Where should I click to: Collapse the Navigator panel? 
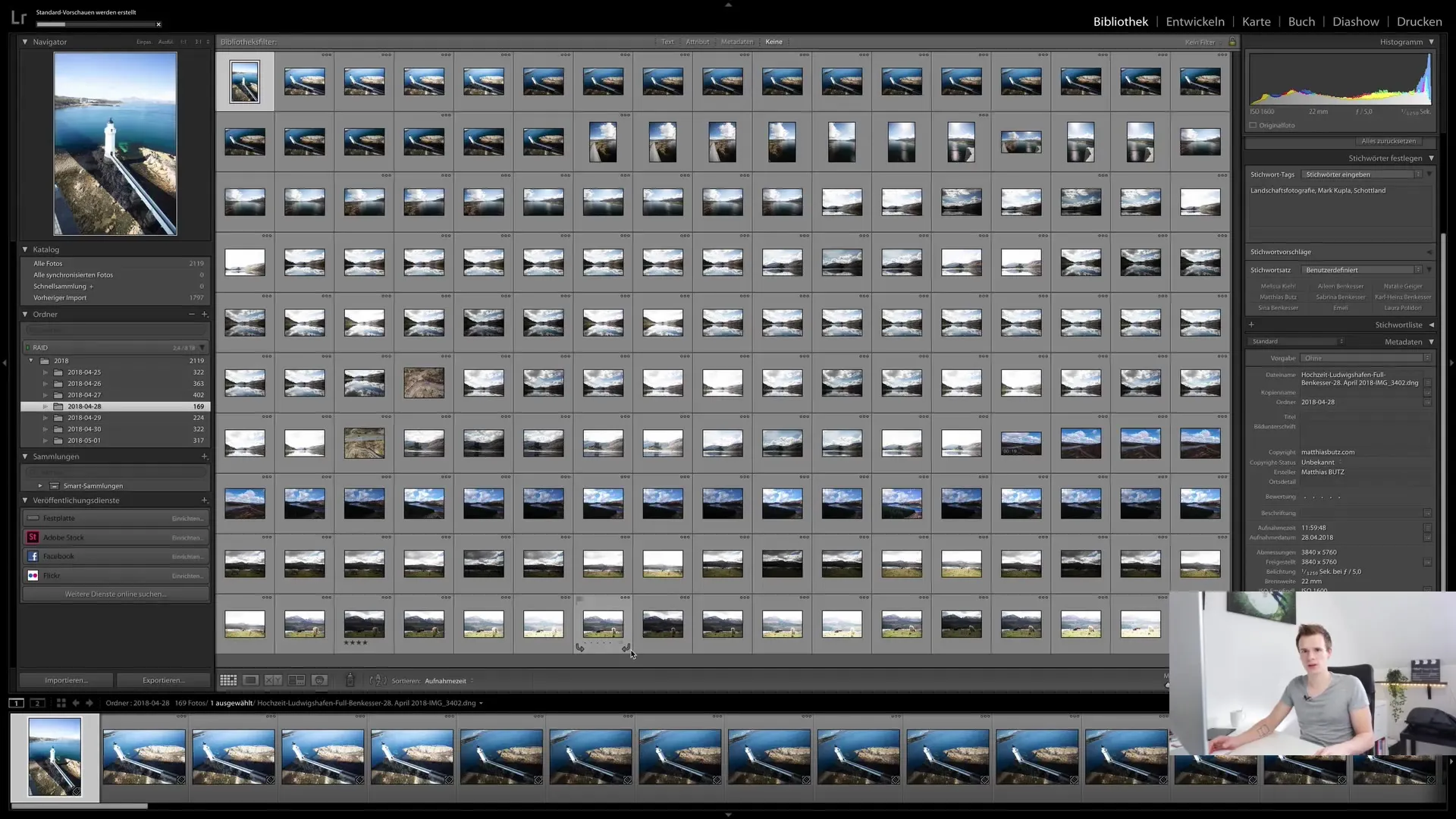[x=25, y=42]
